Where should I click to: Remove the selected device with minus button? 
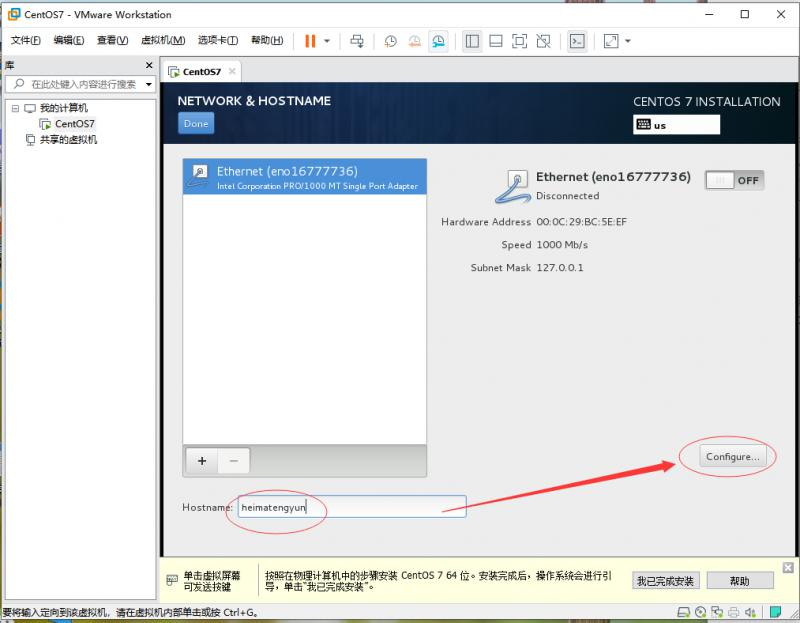coord(234,461)
